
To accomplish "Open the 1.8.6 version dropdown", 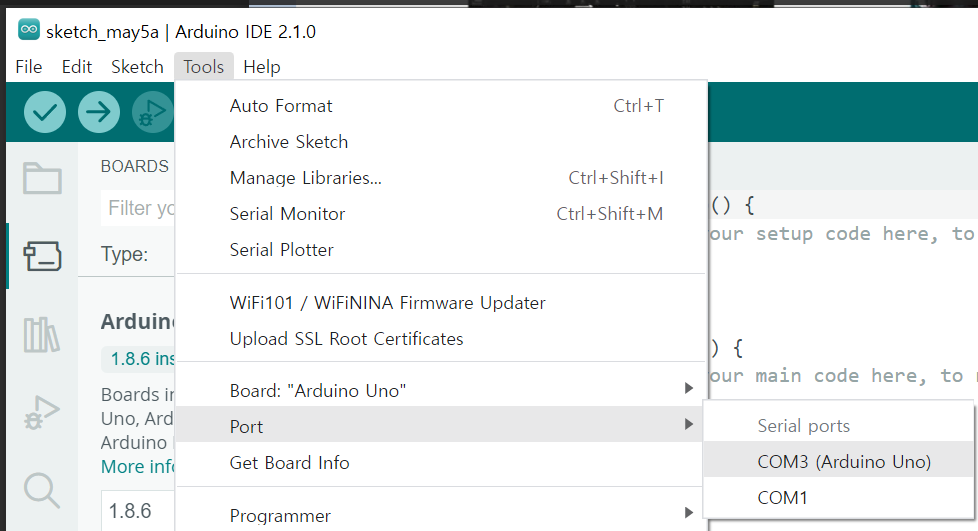I will tap(138, 511).
